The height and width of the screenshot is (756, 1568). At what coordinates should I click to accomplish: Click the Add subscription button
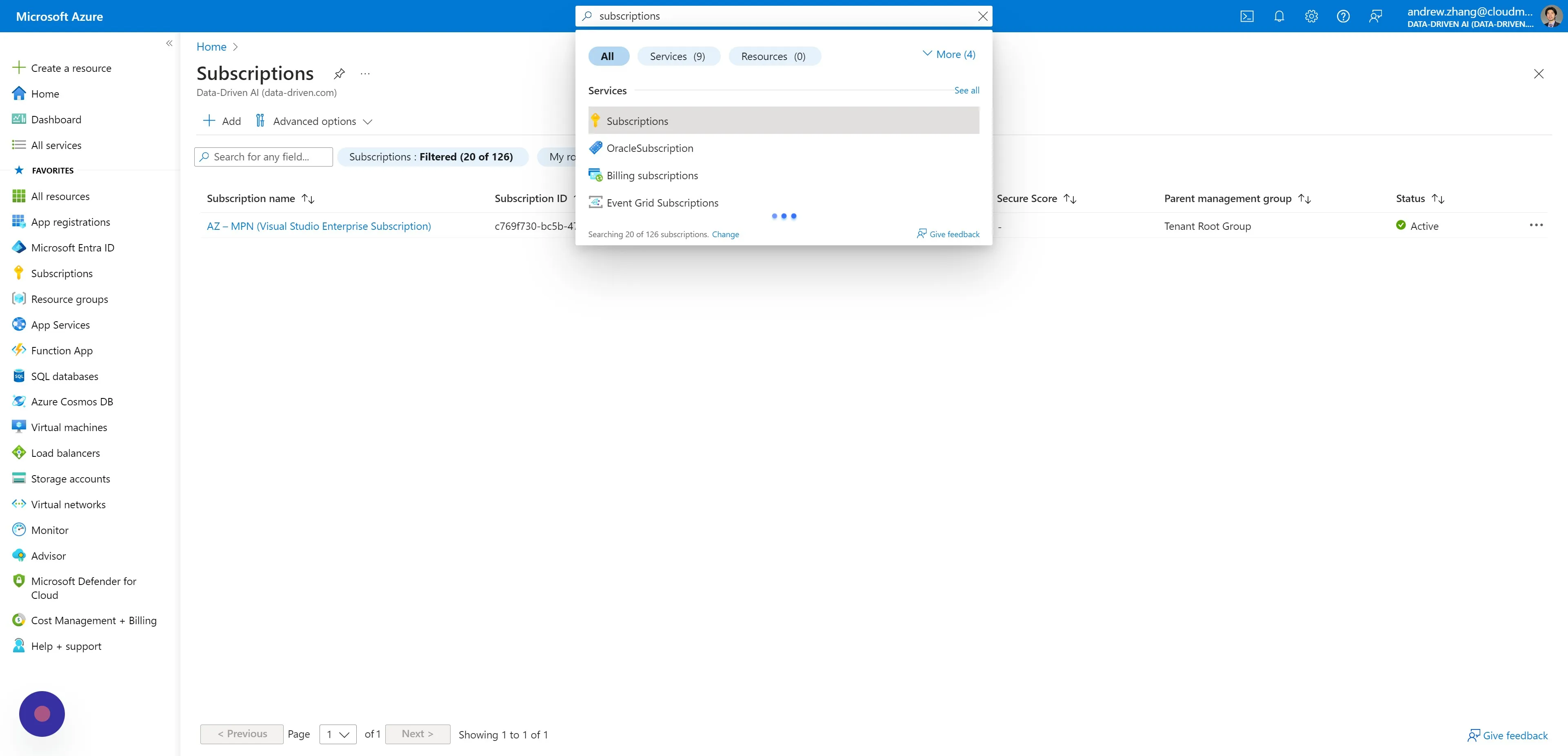(222, 121)
